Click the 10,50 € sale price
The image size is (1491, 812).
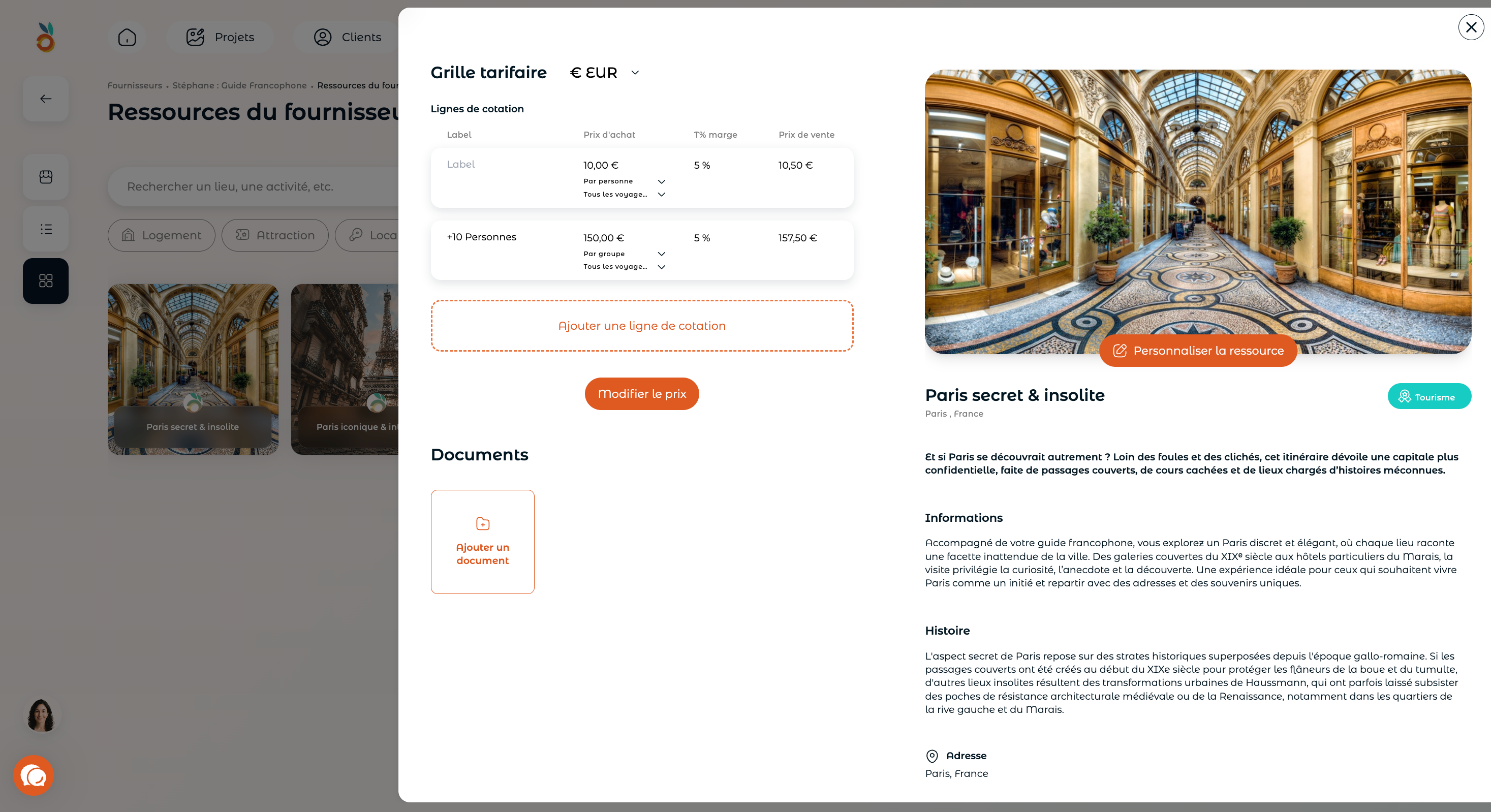[x=795, y=165]
